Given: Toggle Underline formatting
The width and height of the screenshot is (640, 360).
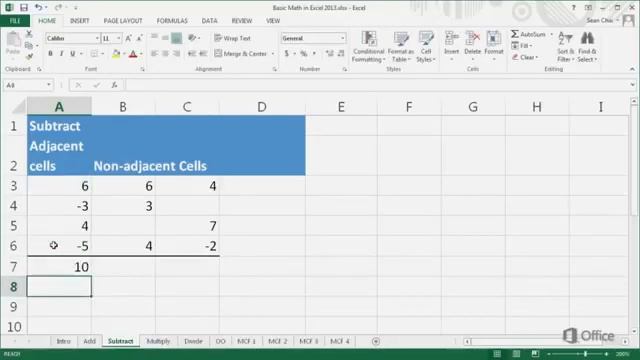Looking at the screenshot, I should point(73,53).
